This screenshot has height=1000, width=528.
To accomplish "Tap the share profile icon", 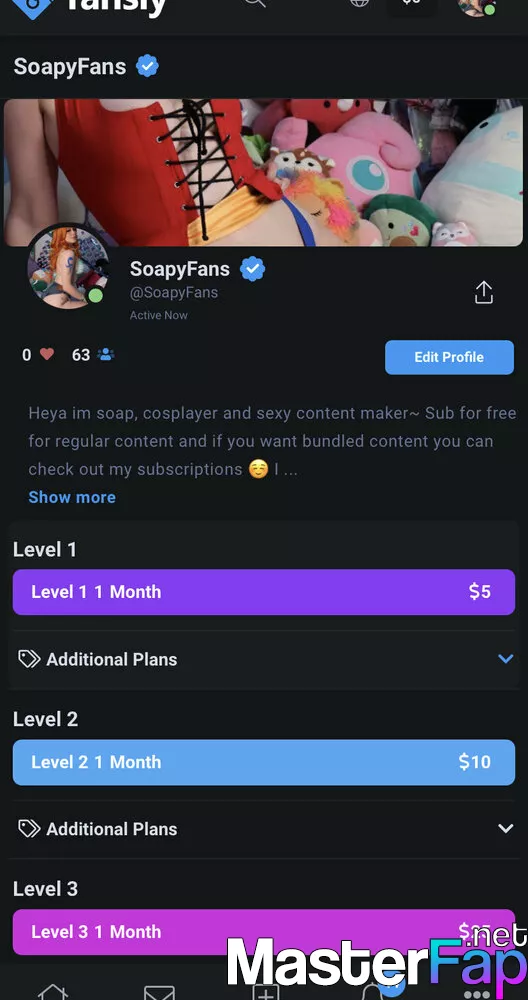I will (484, 293).
